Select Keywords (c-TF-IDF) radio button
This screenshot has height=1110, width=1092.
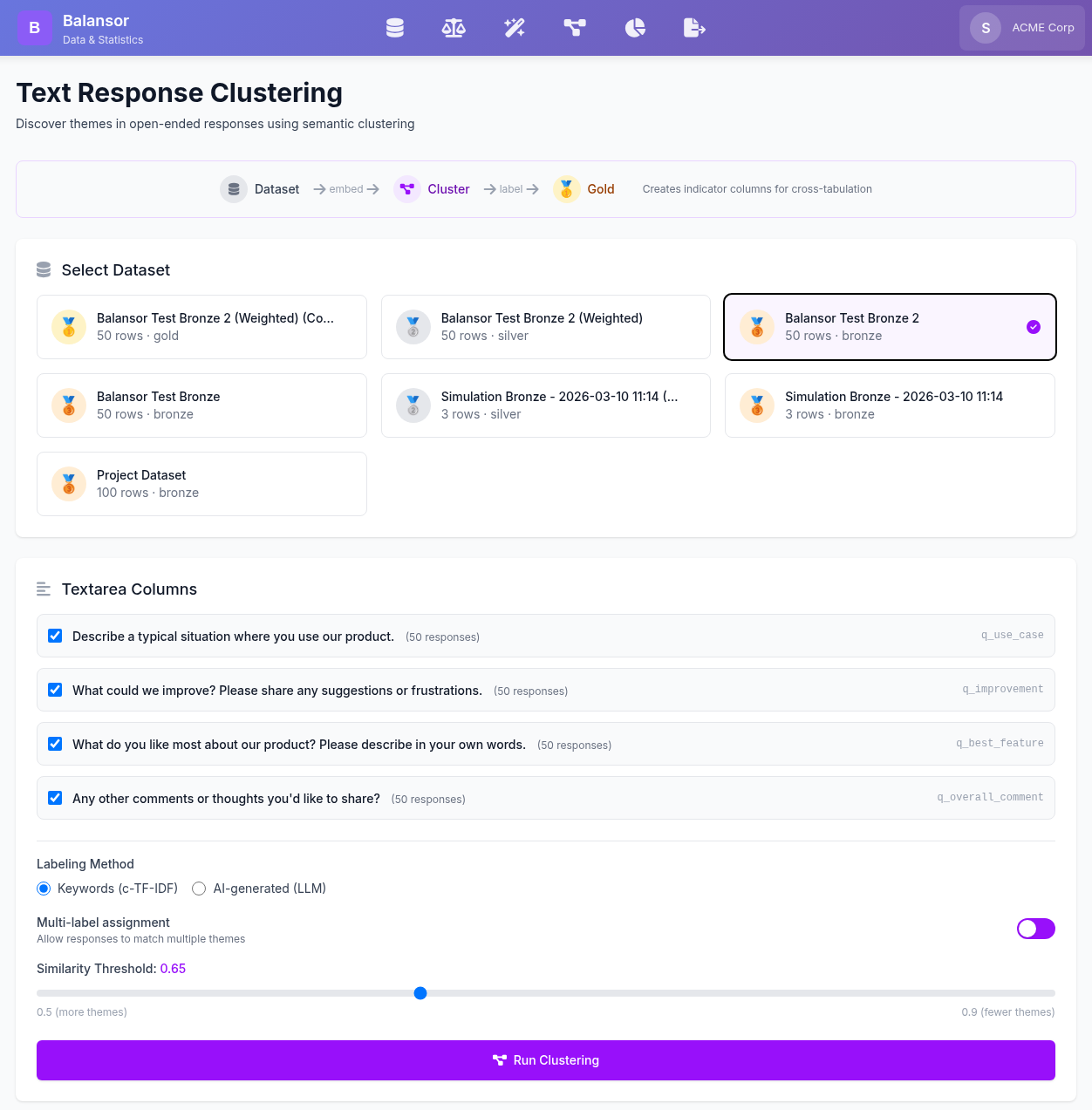click(44, 889)
